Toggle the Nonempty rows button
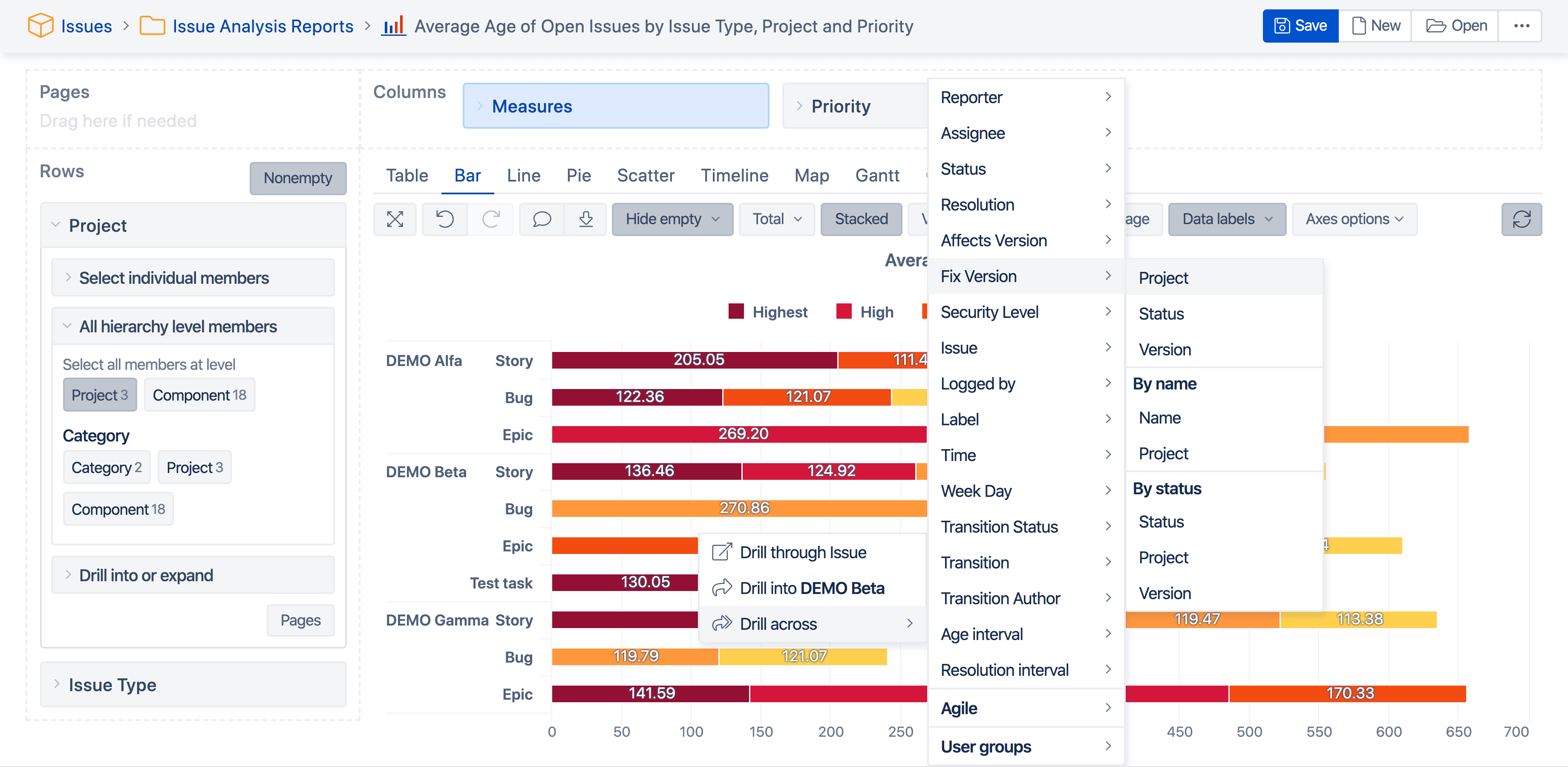The height and width of the screenshot is (767, 1568). [x=298, y=179]
